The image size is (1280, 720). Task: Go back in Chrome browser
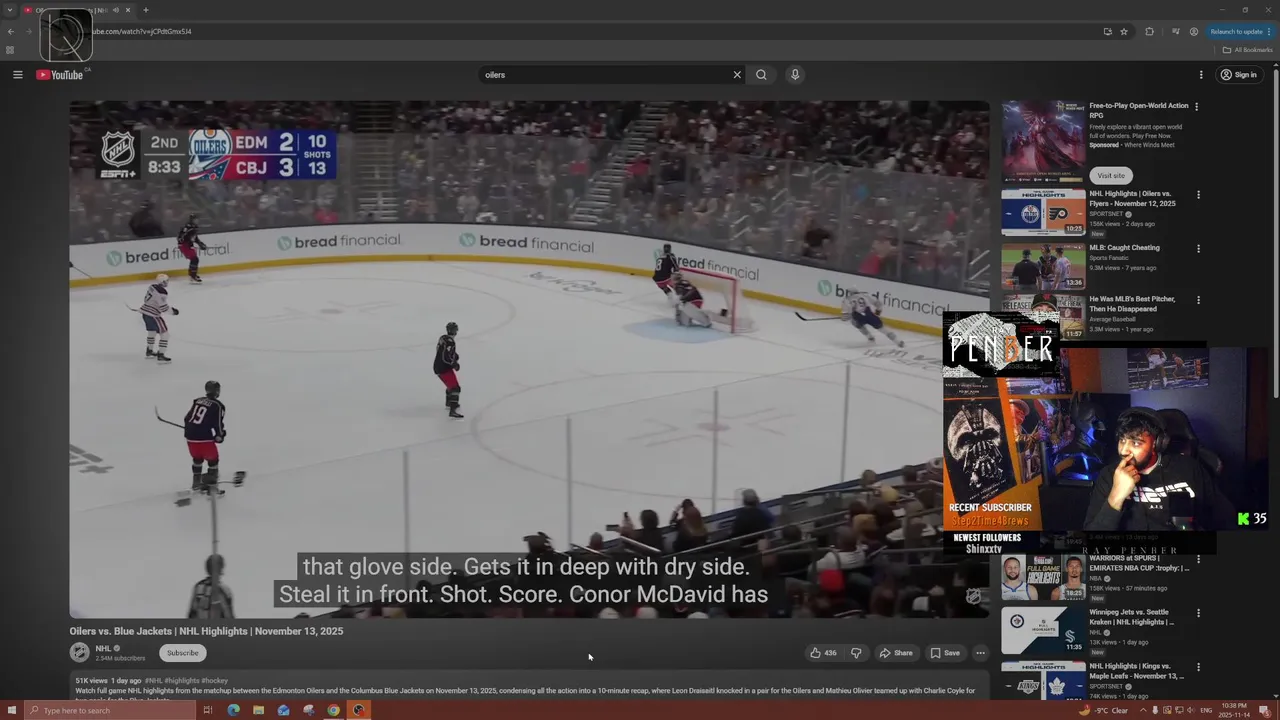tap(10, 31)
